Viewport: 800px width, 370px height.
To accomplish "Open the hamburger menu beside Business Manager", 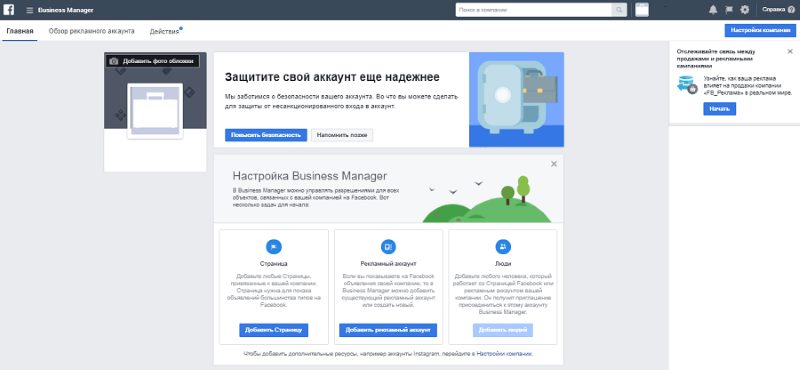I will point(30,10).
